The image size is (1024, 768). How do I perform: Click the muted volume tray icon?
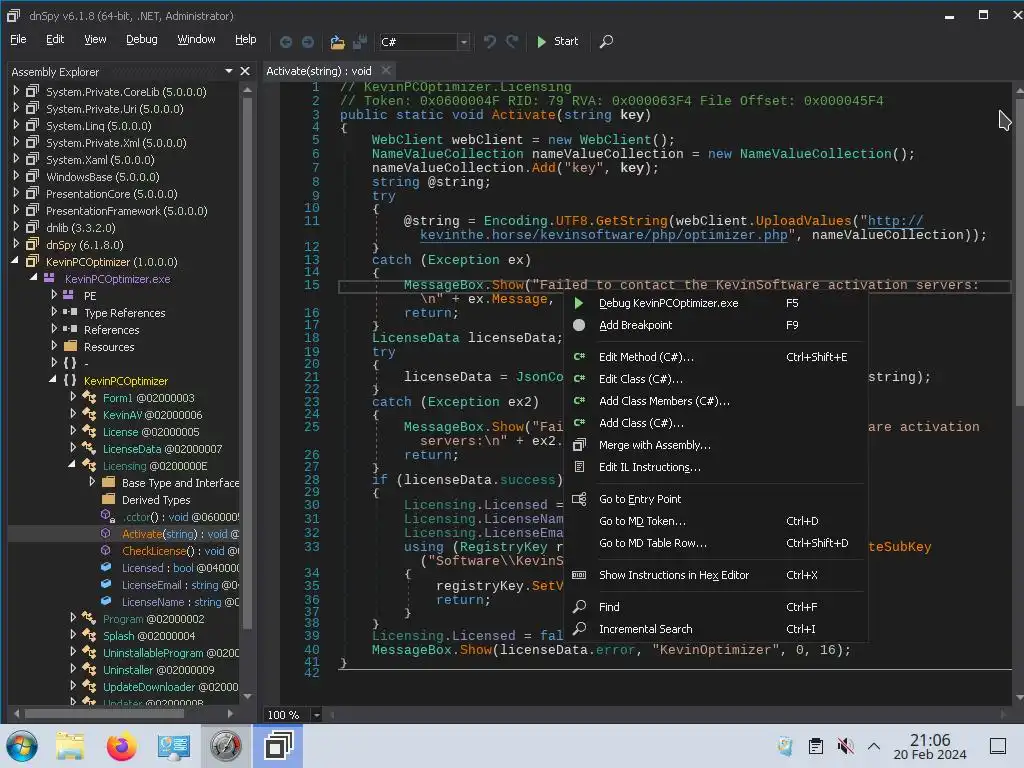[x=846, y=746]
